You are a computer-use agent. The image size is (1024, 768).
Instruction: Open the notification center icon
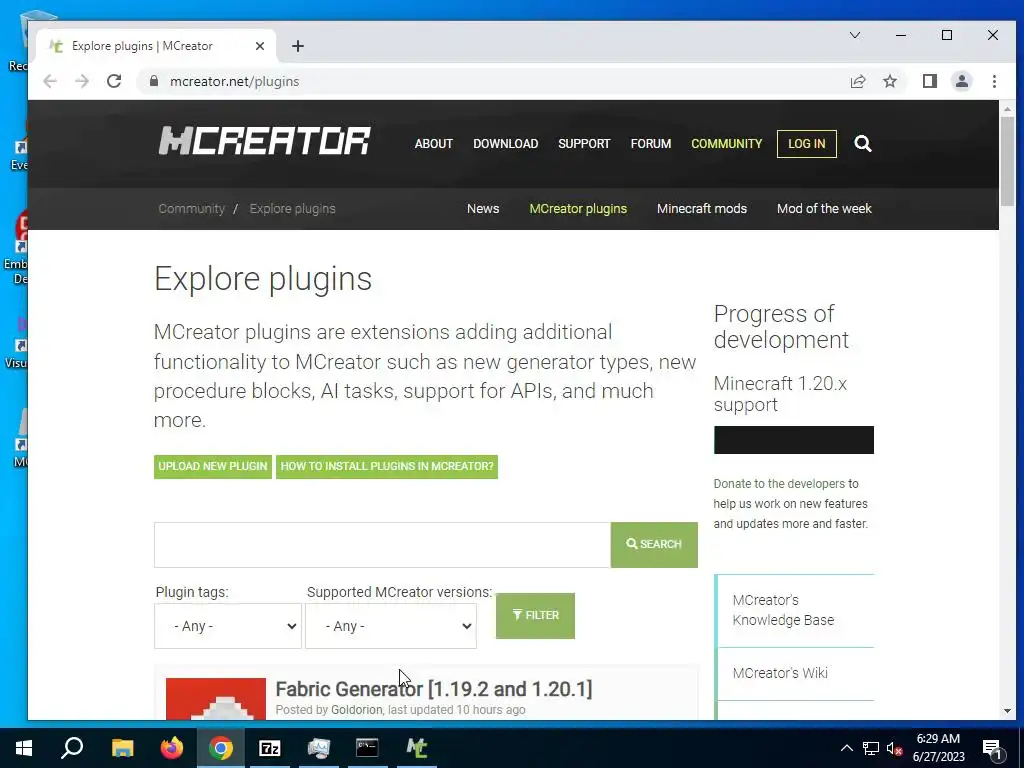point(992,748)
